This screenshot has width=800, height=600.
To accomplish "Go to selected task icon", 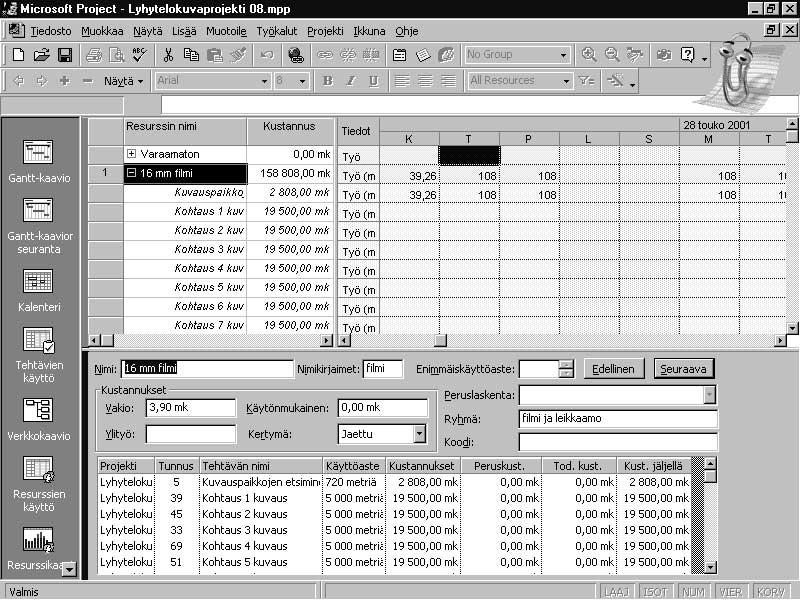I will (635, 55).
